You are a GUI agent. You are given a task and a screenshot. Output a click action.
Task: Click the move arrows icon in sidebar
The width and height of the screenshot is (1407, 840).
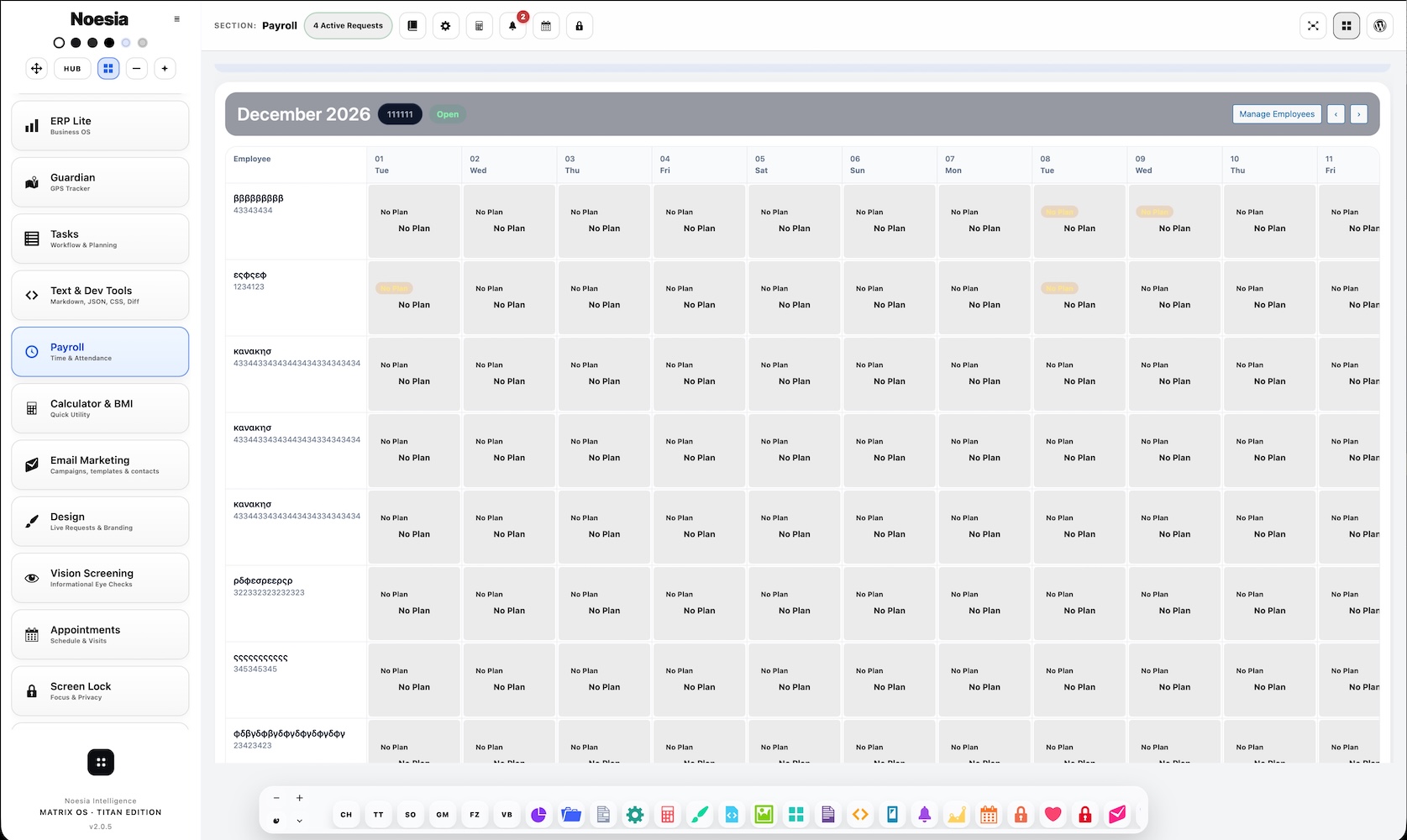[x=37, y=69]
